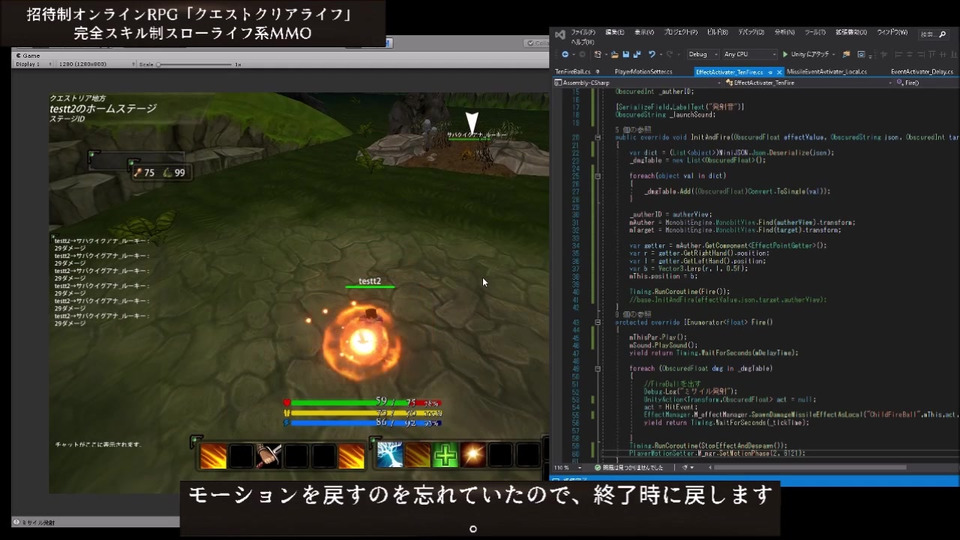This screenshot has height=540, width=960.
Task: Click the green play arrow to attach Unity
Action: (785, 54)
